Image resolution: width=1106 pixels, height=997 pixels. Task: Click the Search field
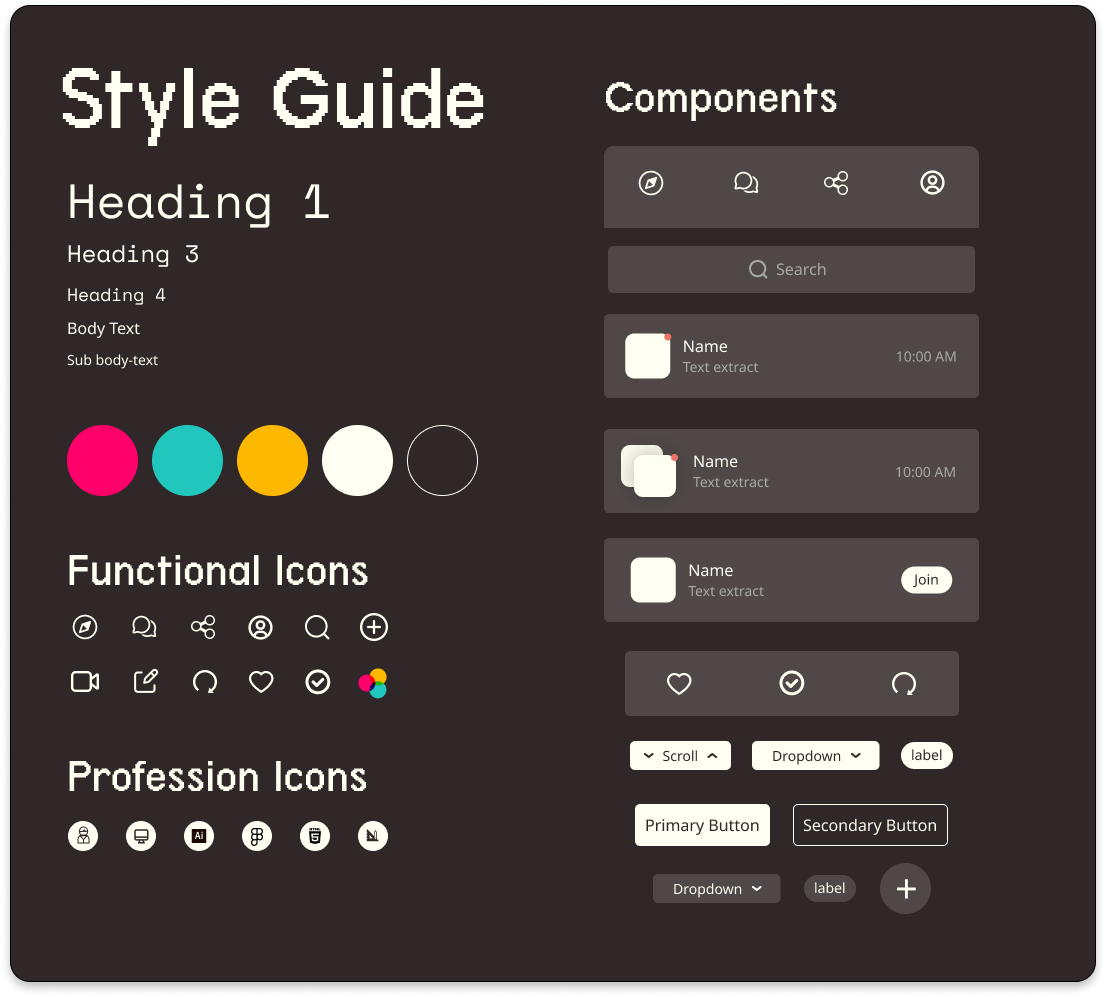point(791,270)
